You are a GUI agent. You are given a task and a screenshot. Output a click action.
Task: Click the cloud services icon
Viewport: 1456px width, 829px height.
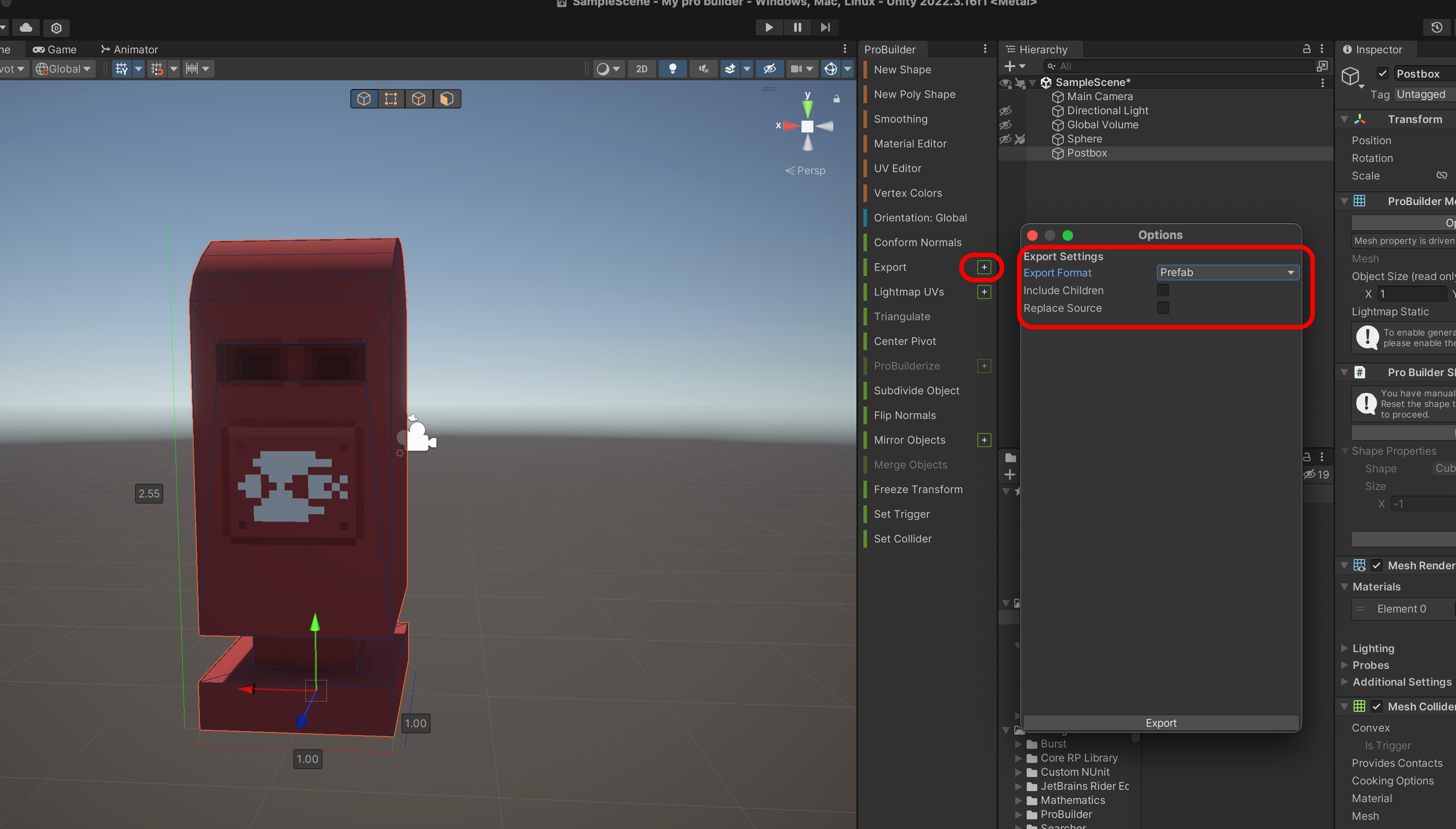point(26,27)
